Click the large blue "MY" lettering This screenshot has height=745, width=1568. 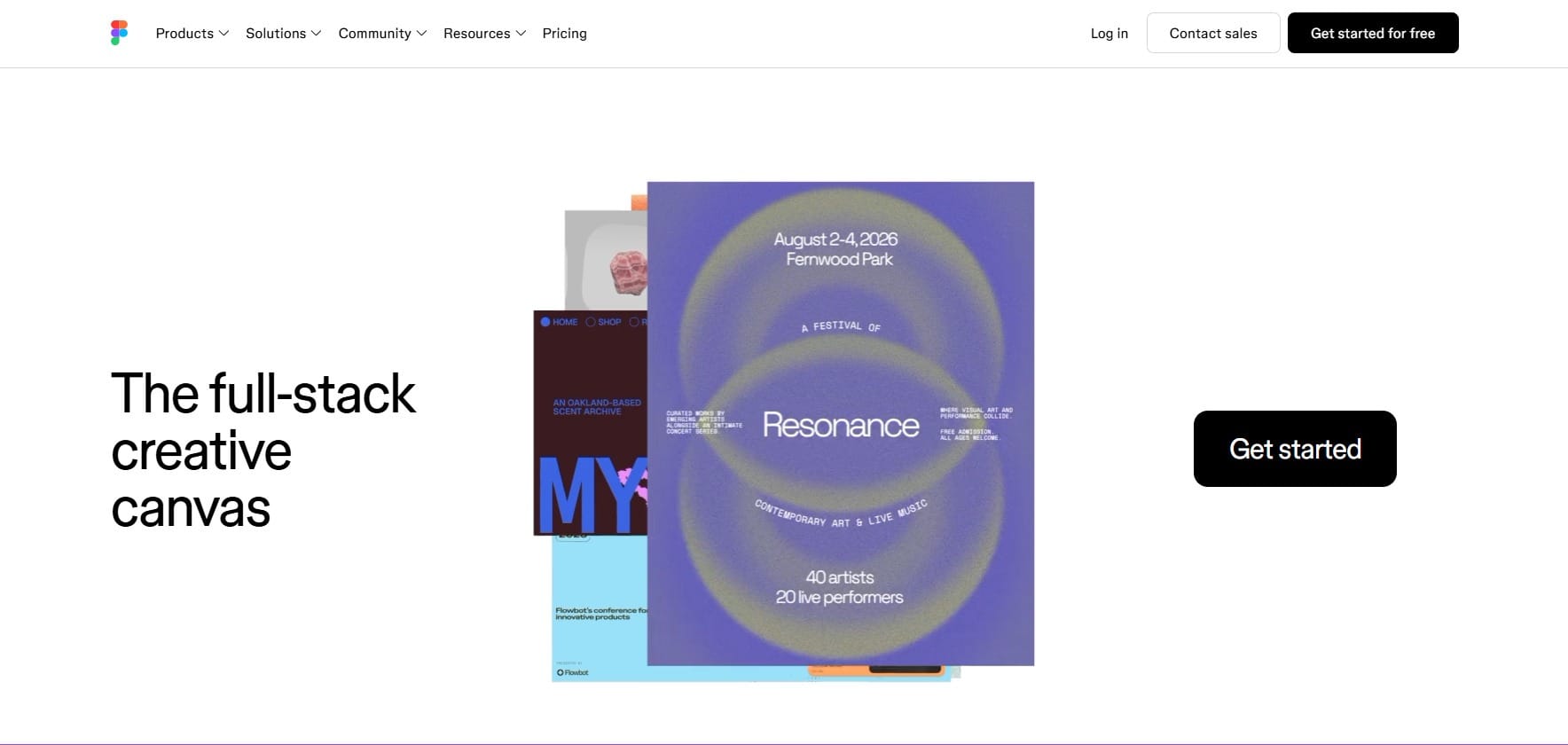(592, 495)
